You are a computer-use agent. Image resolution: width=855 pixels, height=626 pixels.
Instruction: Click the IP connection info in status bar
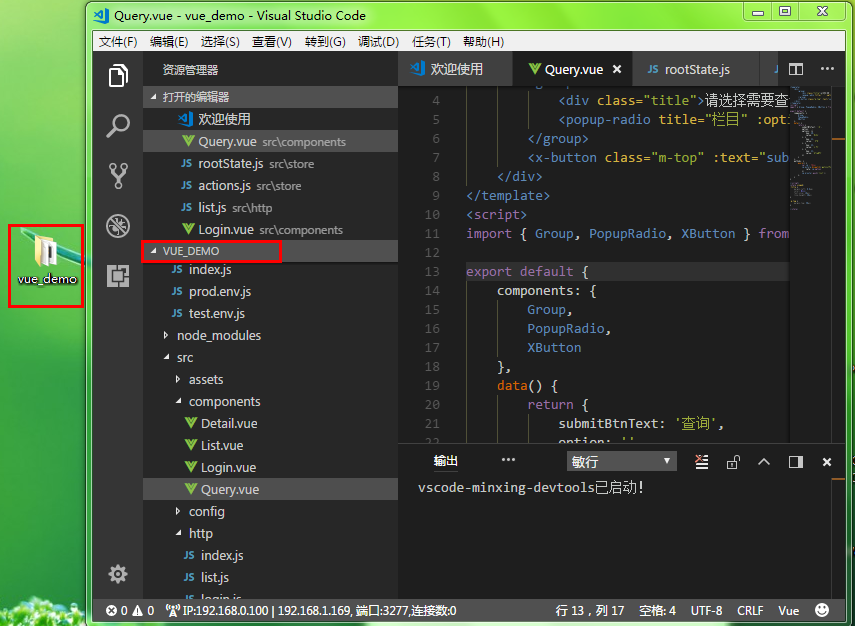pos(311,611)
